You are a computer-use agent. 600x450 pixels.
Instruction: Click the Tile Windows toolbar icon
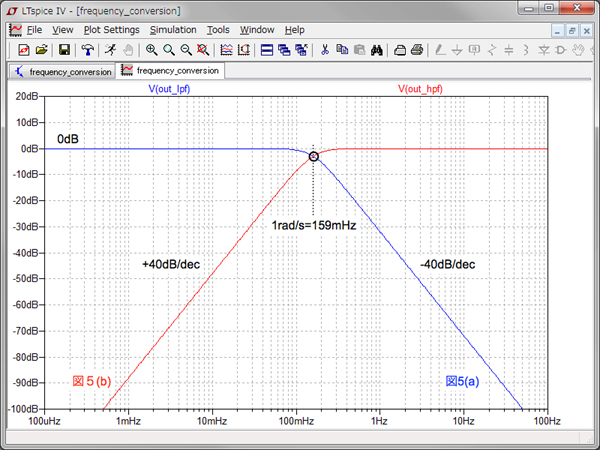267,49
